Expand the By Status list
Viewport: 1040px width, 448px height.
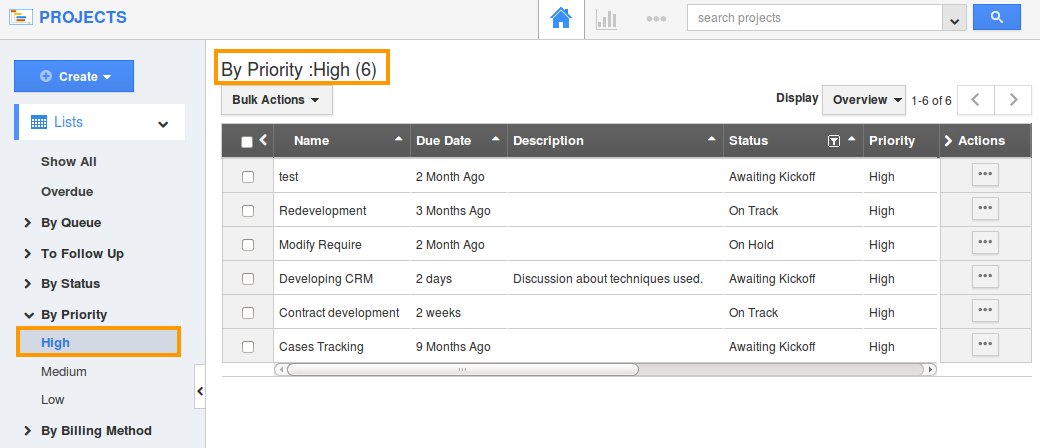tap(28, 284)
